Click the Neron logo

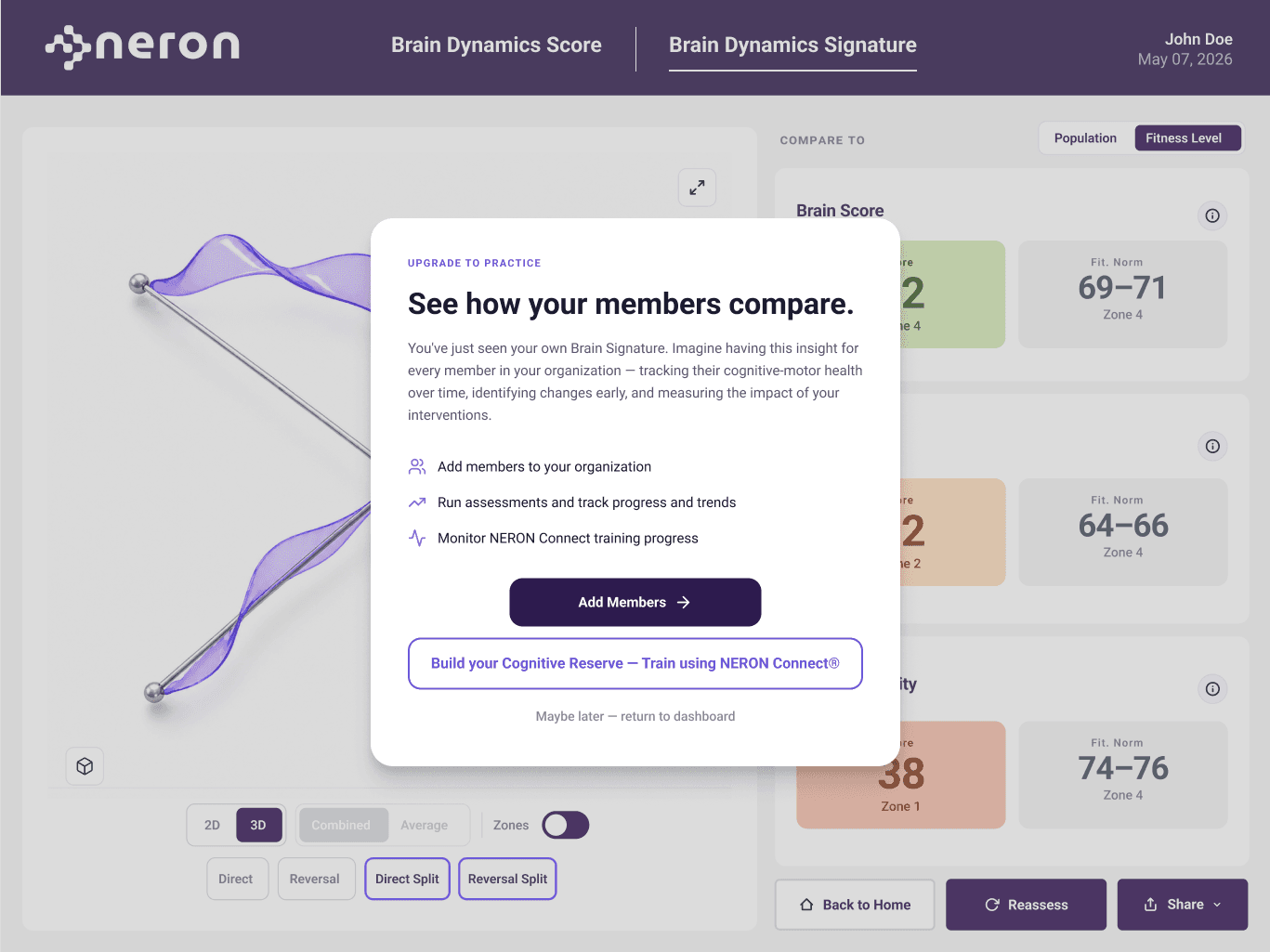pos(142,46)
